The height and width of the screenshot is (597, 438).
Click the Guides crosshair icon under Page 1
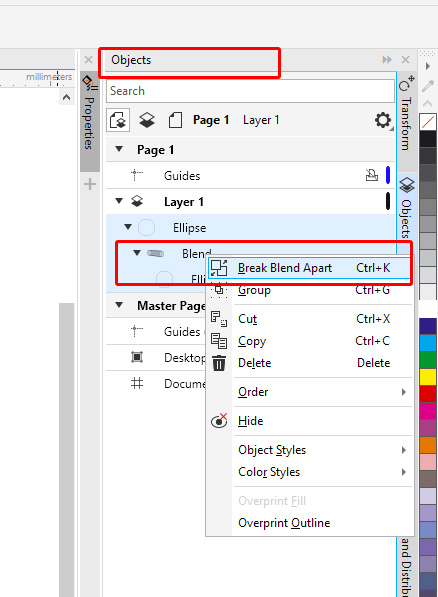click(137, 176)
